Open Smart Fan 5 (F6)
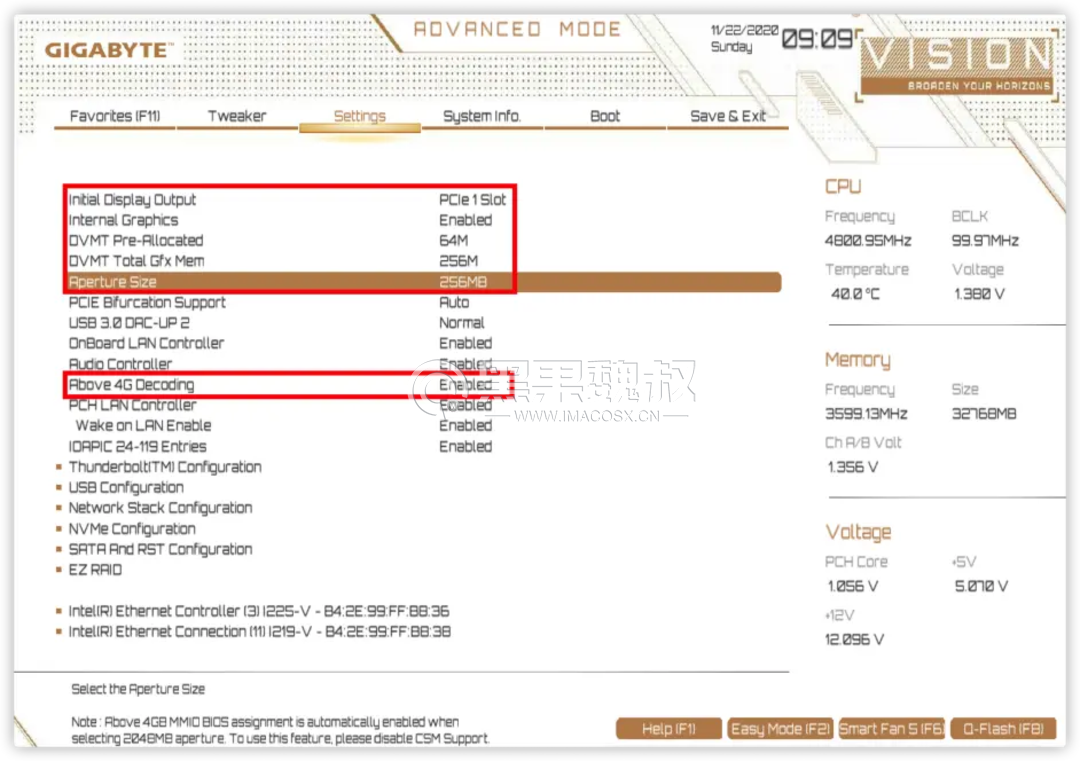The height and width of the screenshot is (761, 1080). tap(891, 729)
